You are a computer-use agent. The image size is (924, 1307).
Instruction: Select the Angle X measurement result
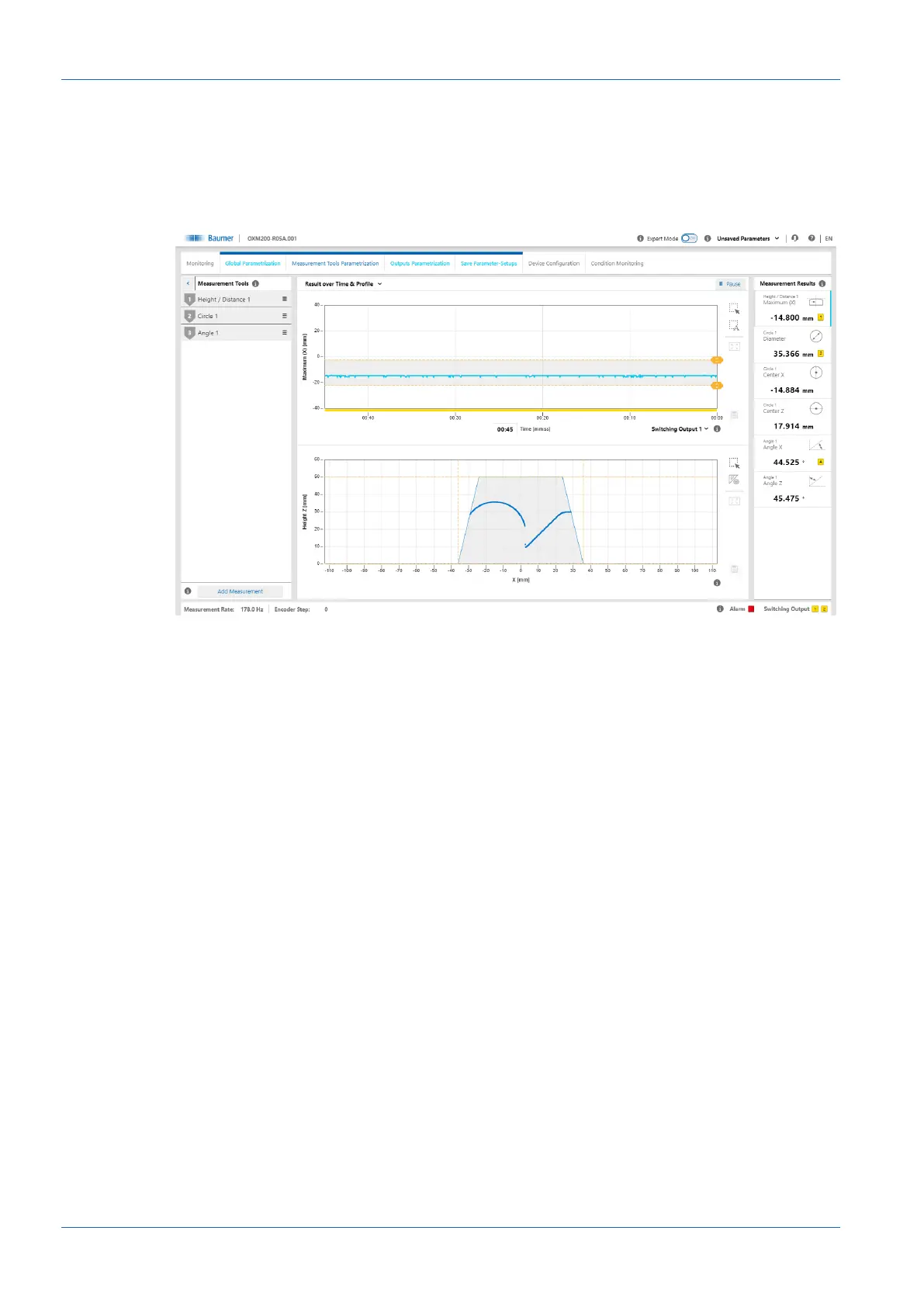click(x=792, y=453)
